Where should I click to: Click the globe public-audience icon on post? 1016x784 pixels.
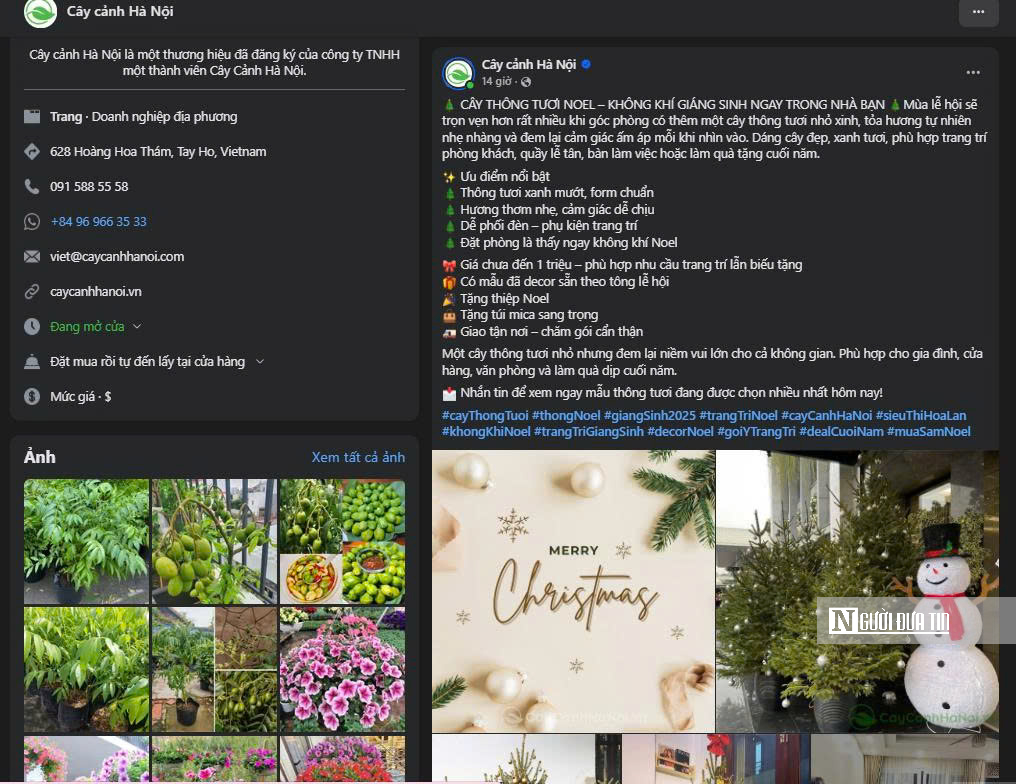tap(526, 82)
